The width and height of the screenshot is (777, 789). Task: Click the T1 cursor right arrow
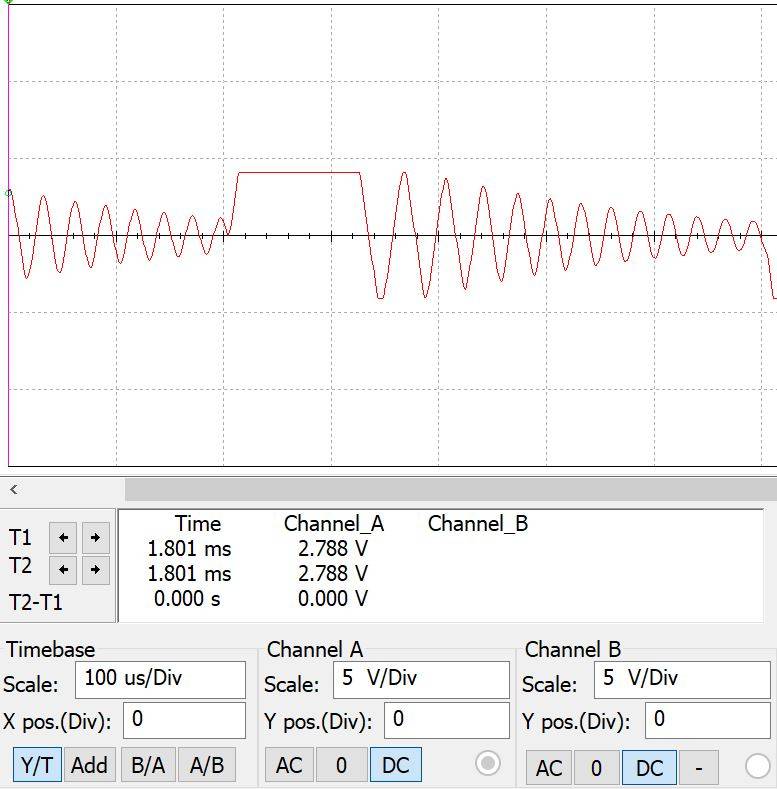pyautogui.click(x=95, y=537)
